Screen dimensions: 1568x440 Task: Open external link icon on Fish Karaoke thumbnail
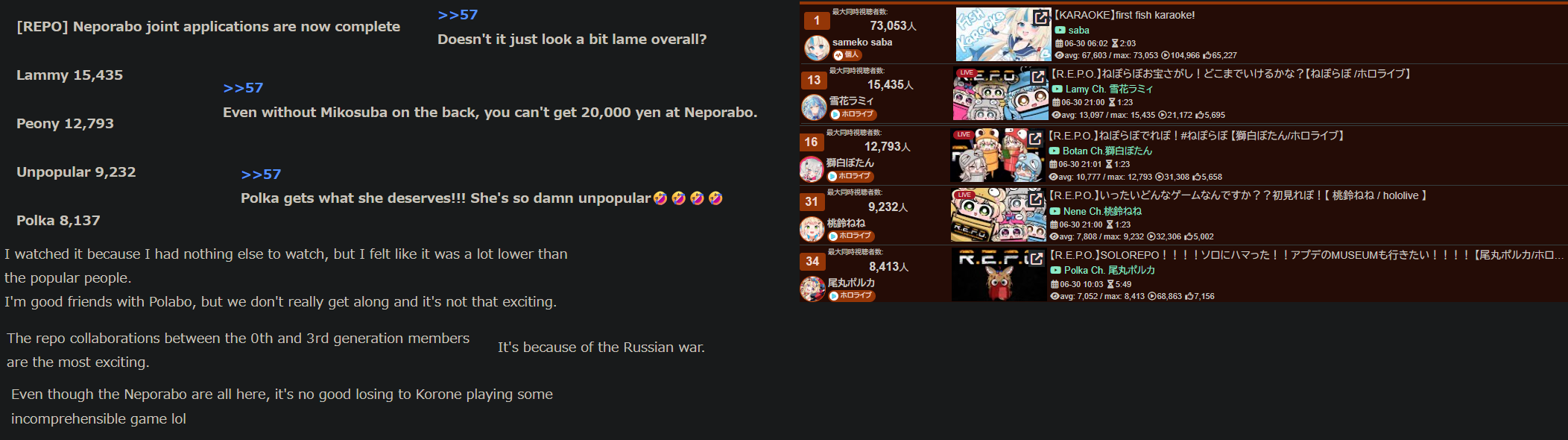point(1040,16)
